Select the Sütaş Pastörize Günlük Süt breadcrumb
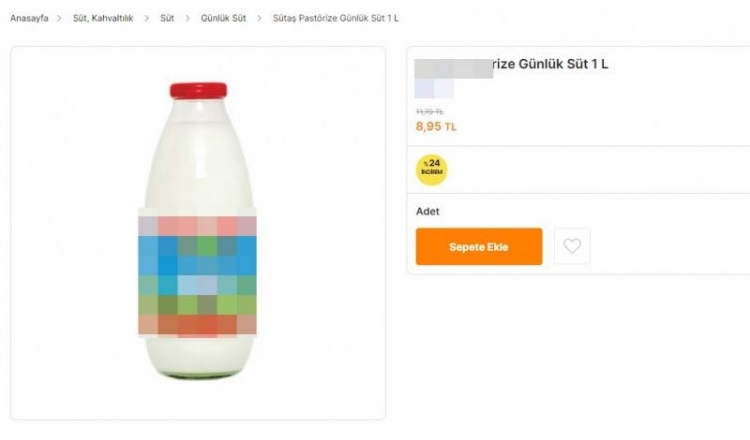The width and height of the screenshot is (750, 440). [335, 19]
